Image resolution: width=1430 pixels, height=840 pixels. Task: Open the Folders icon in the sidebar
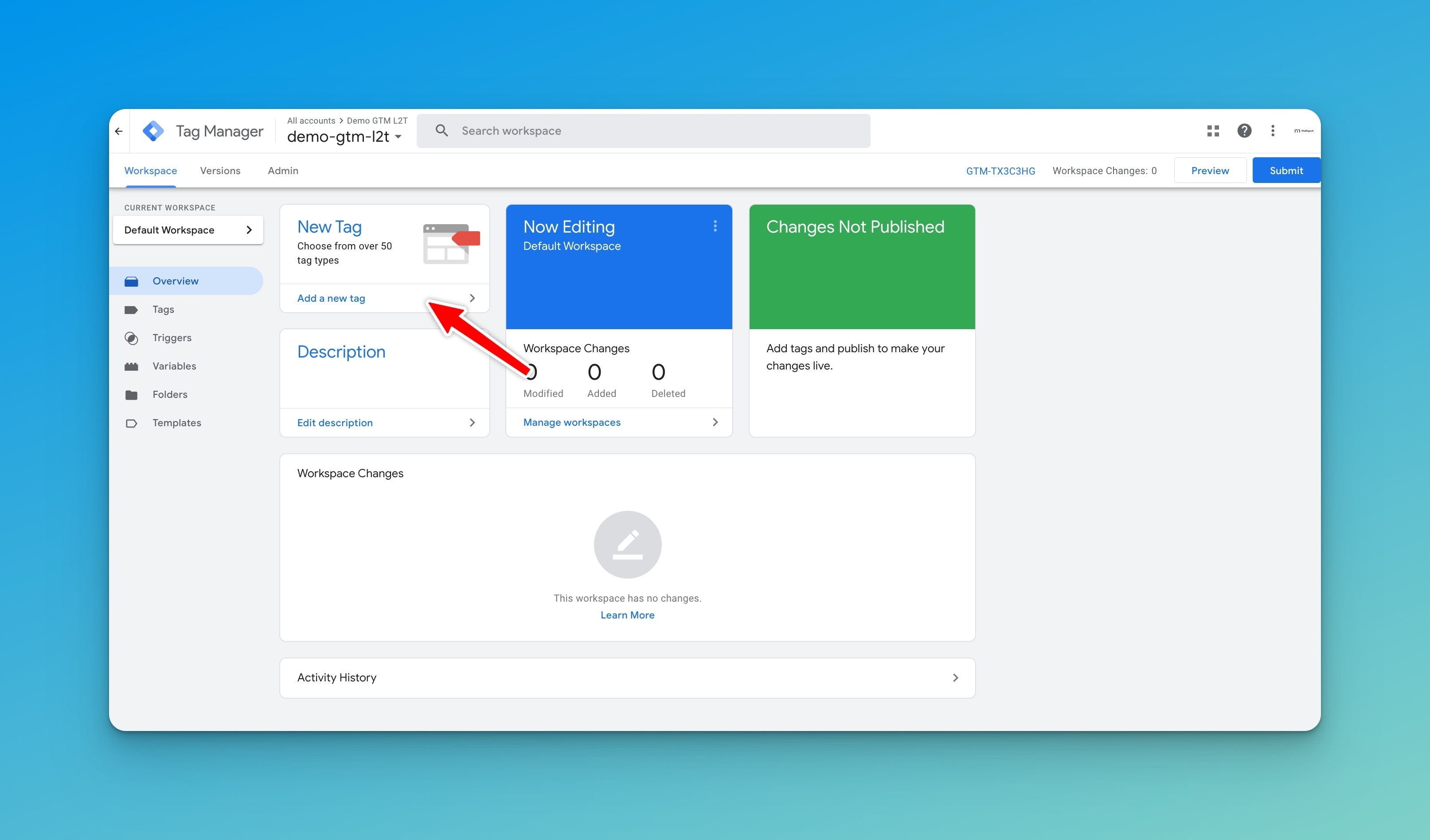(132, 394)
